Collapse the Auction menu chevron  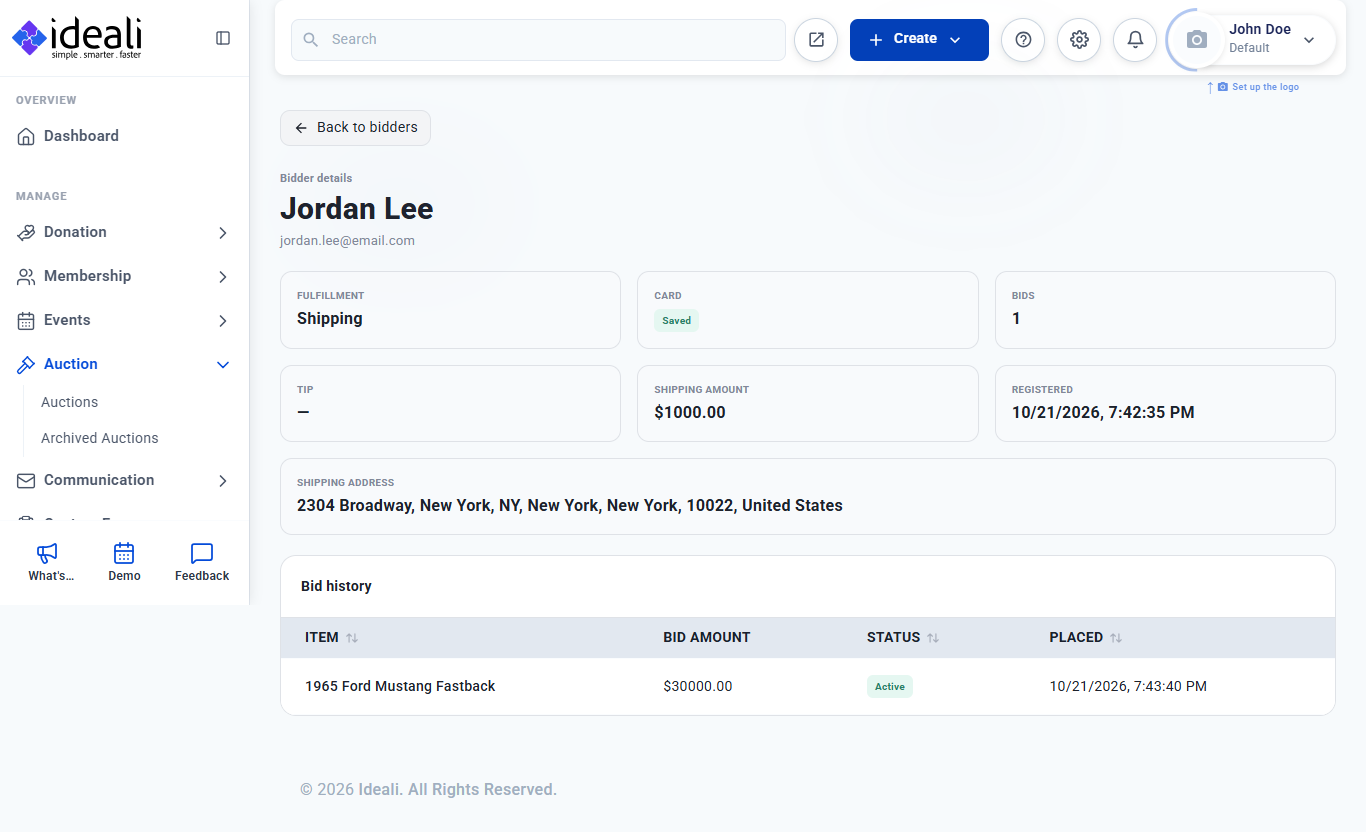(223, 365)
